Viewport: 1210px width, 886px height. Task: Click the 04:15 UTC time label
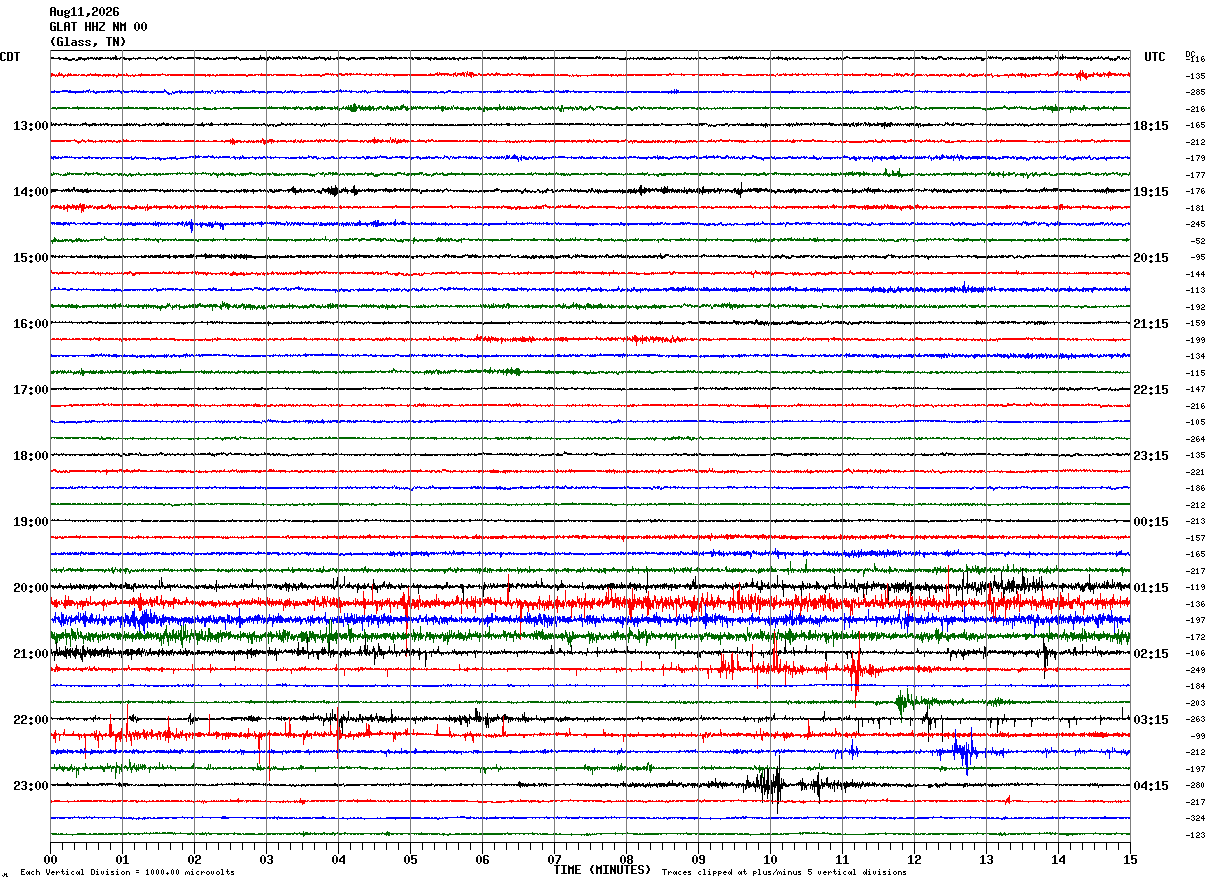[x=1151, y=786]
